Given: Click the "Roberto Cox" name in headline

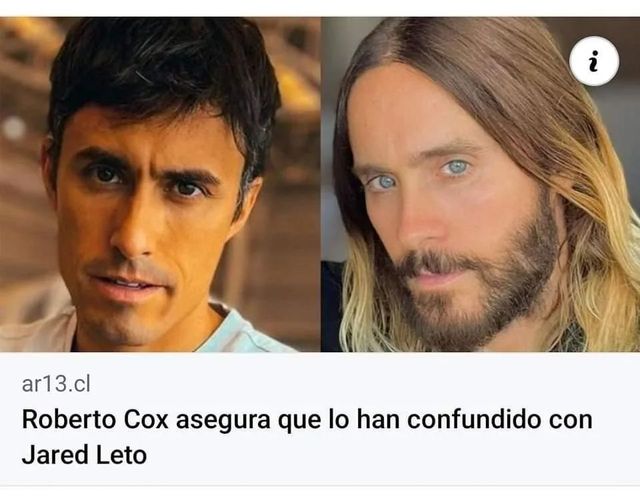Looking at the screenshot, I should point(95,420).
